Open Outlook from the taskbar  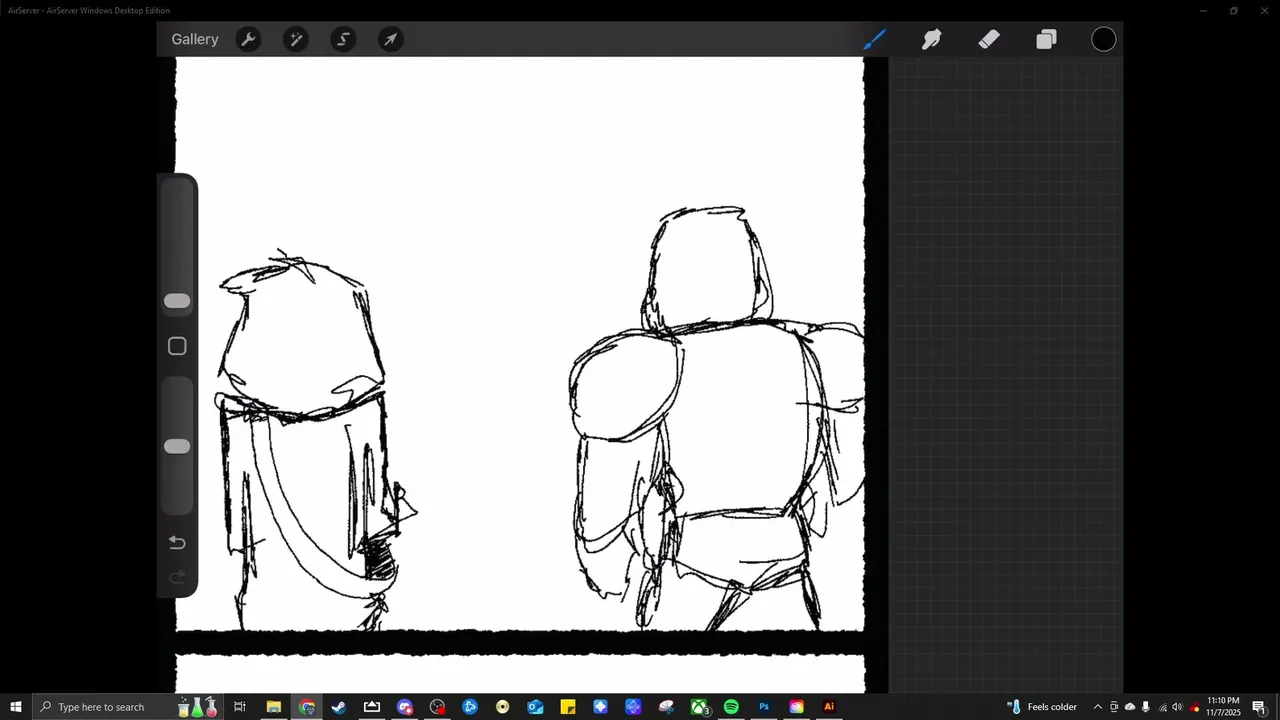pyautogui.click(x=535, y=707)
